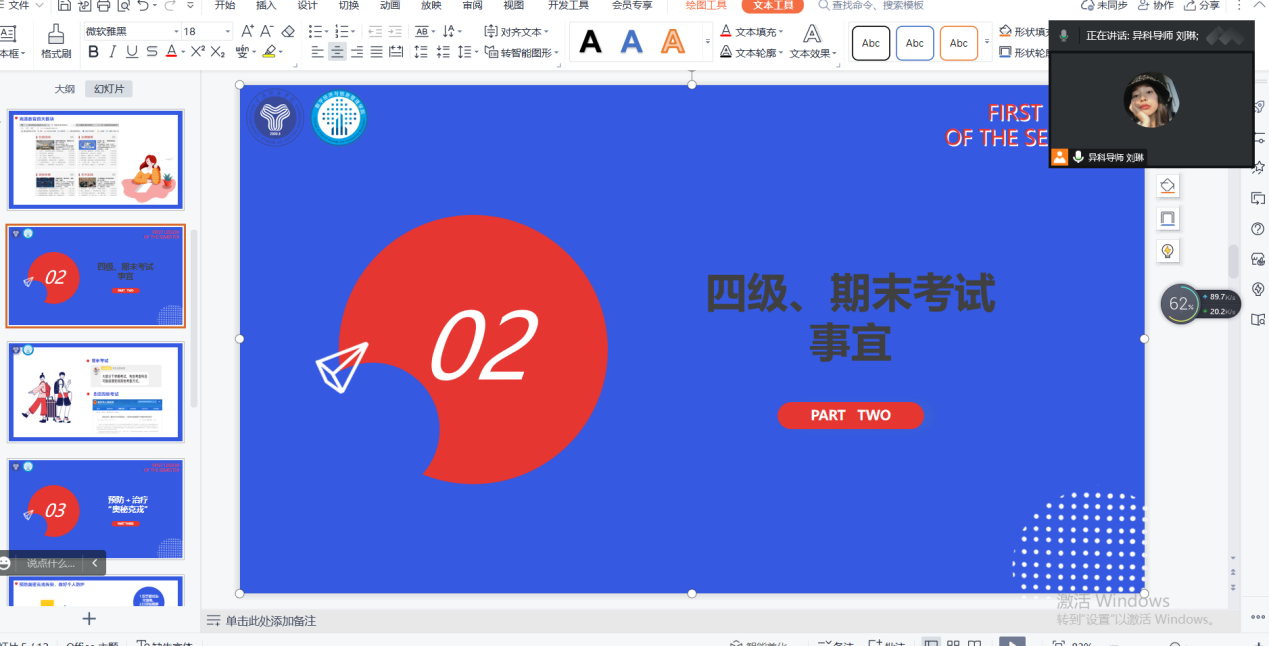Open the 动画 ribbon tab

389,5
